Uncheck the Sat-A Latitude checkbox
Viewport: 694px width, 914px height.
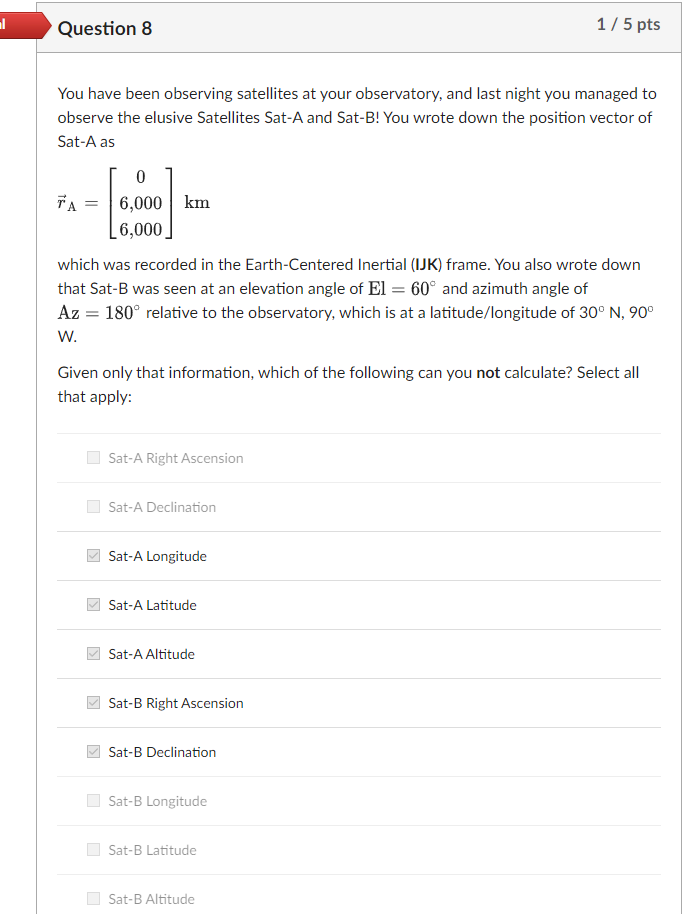coord(93,604)
